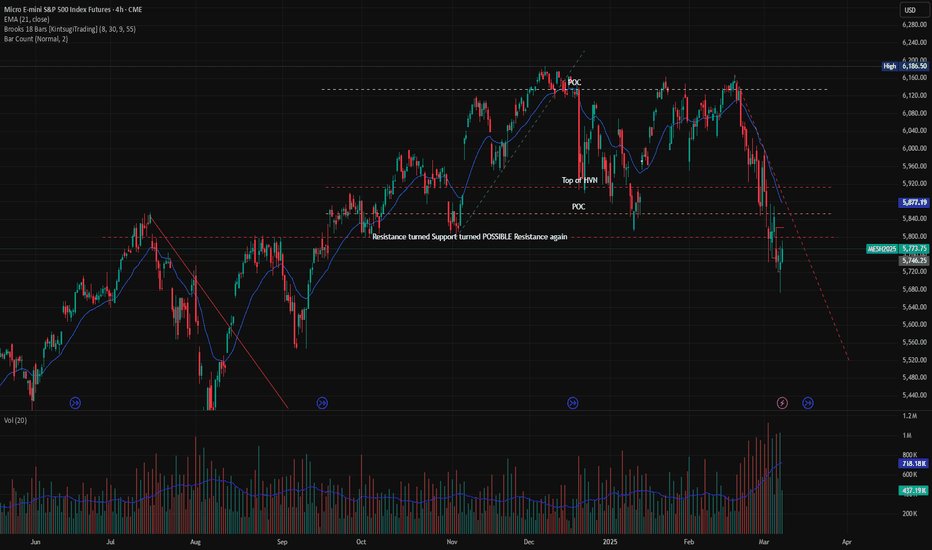Viewport: 932px width, 550px height.
Task: Click the 5,440.00 price scale label
Action: 914,395
